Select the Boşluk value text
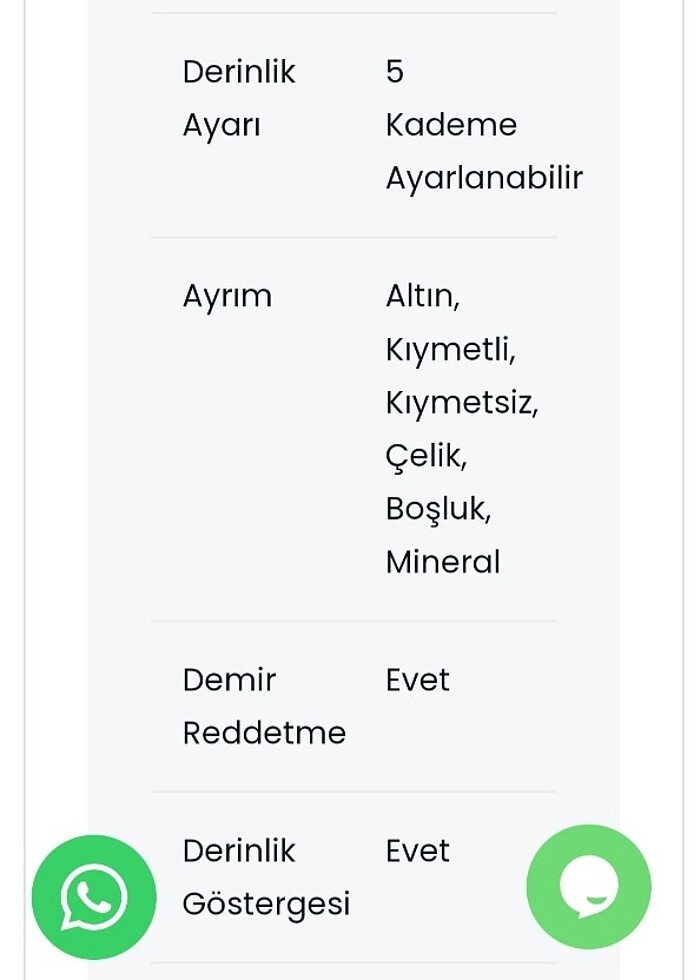 pyautogui.click(x=438, y=509)
